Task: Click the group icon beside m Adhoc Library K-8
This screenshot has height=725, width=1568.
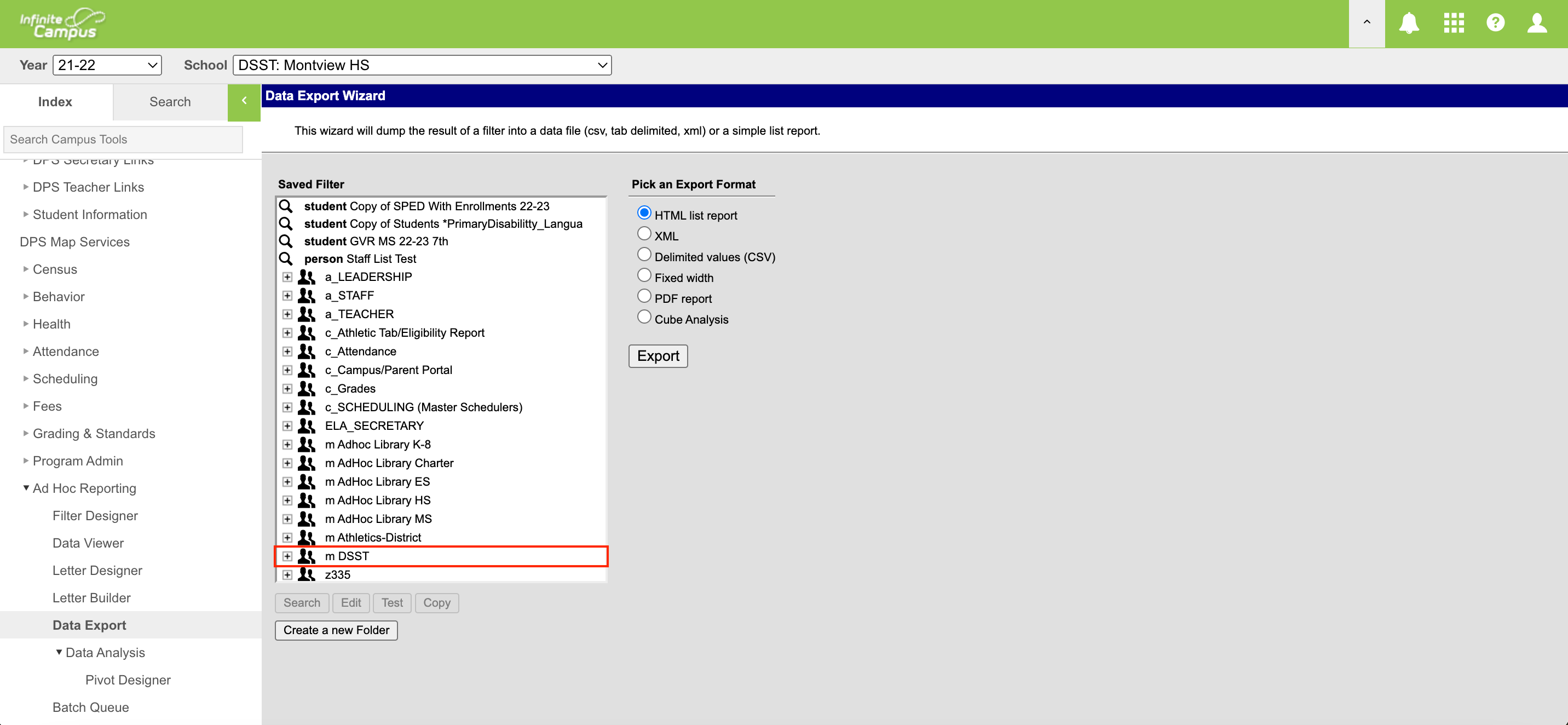Action: pyautogui.click(x=307, y=445)
